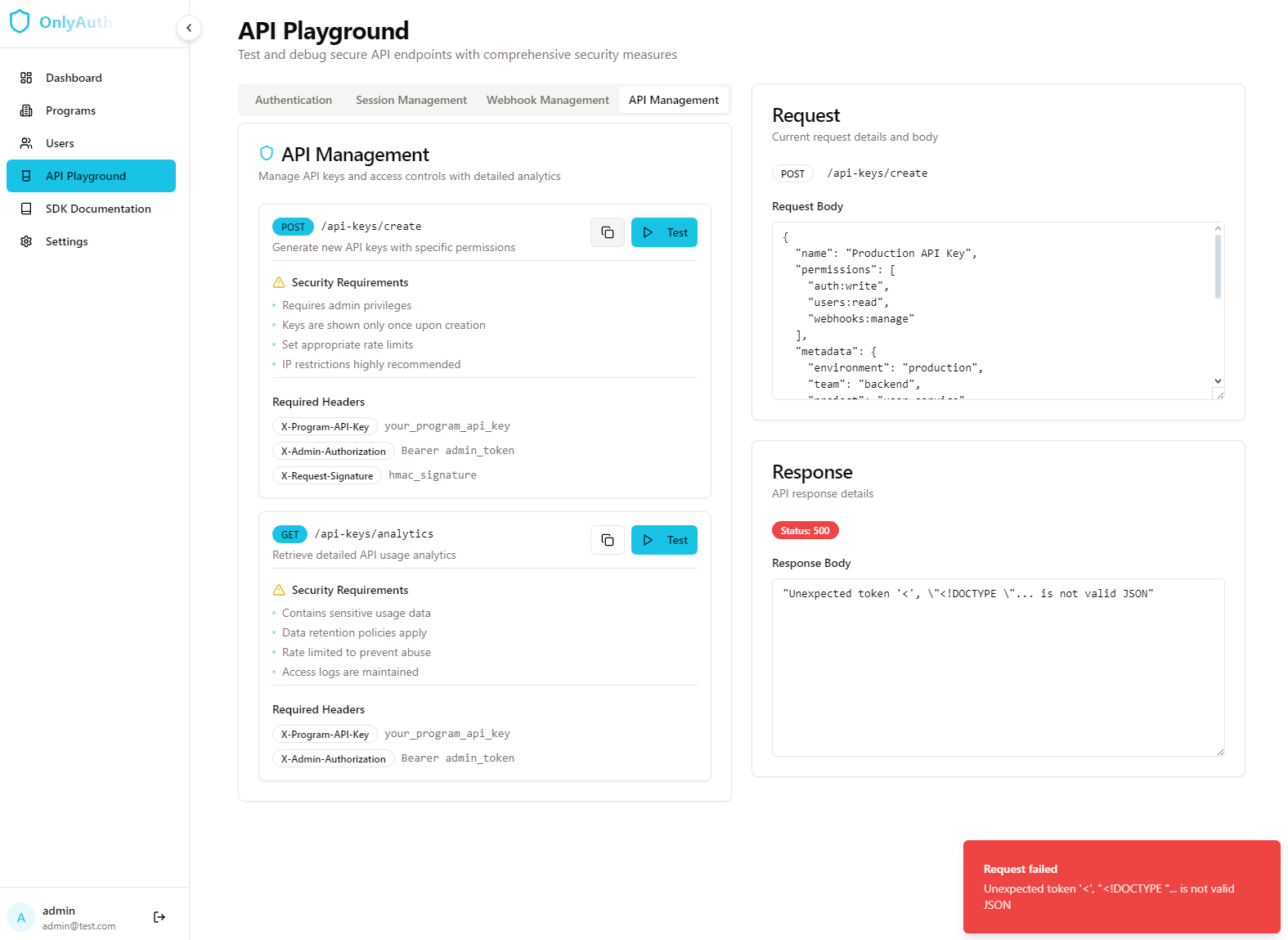Switch to the Session Management tab
The height and width of the screenshot is (940, 1288).
click(x=411, y=100)
